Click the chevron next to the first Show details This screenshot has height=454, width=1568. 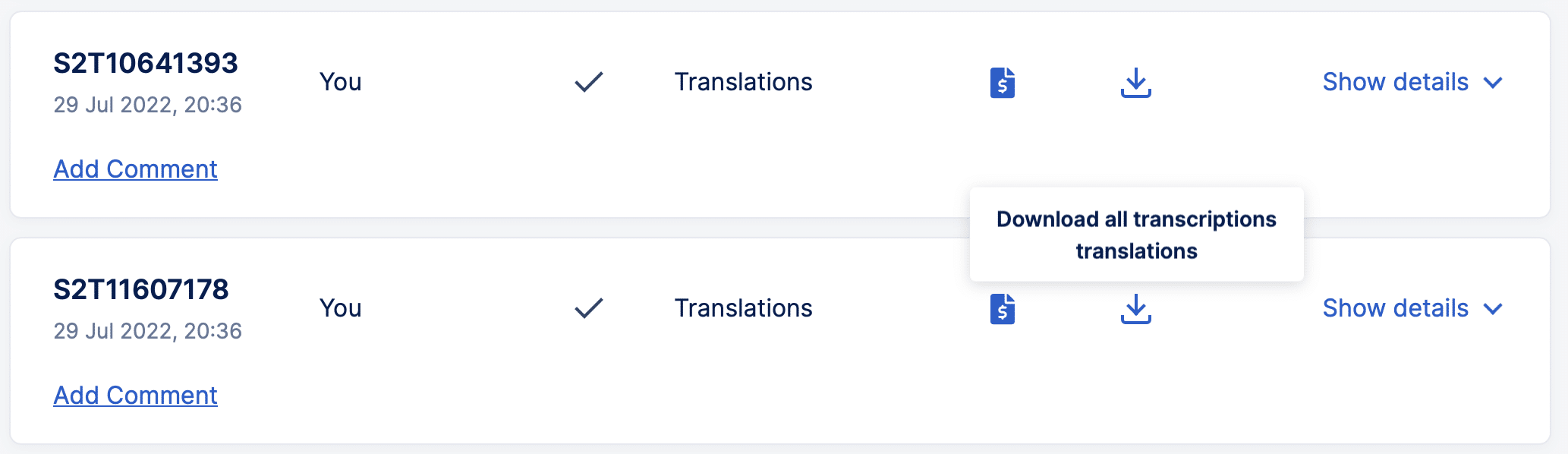point(1492,84)
